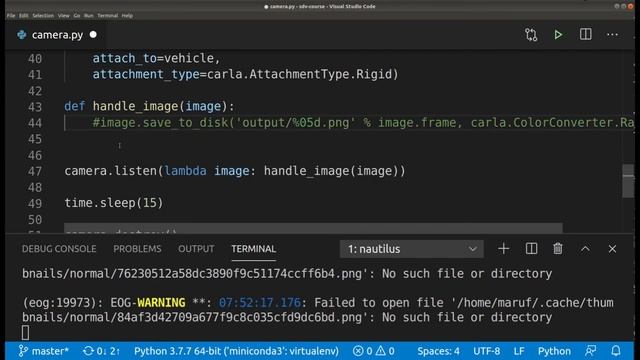Click the 'camera.listen(lambda image' code line

pos(235,171)
